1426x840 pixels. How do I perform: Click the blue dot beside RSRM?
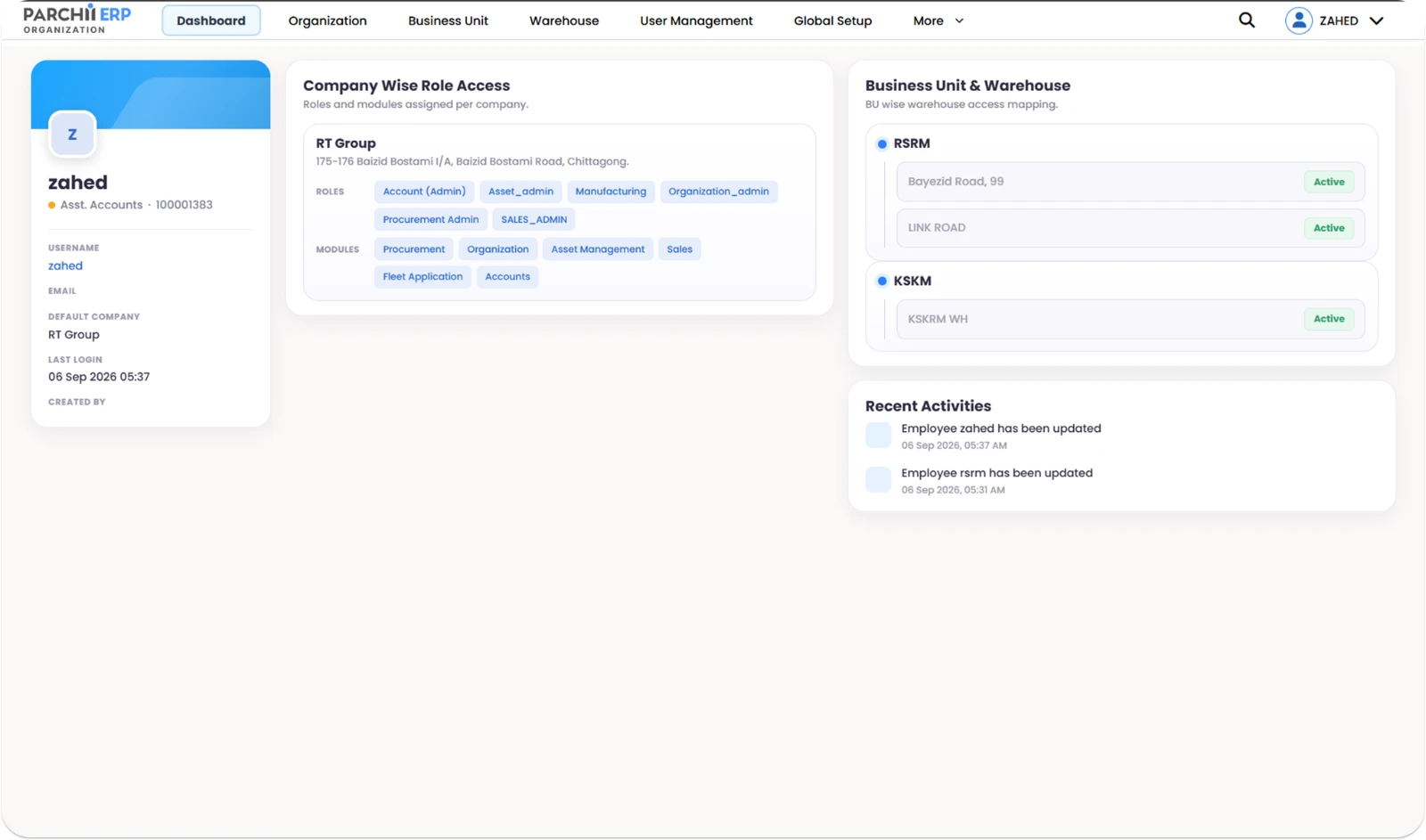pos(881,143)
